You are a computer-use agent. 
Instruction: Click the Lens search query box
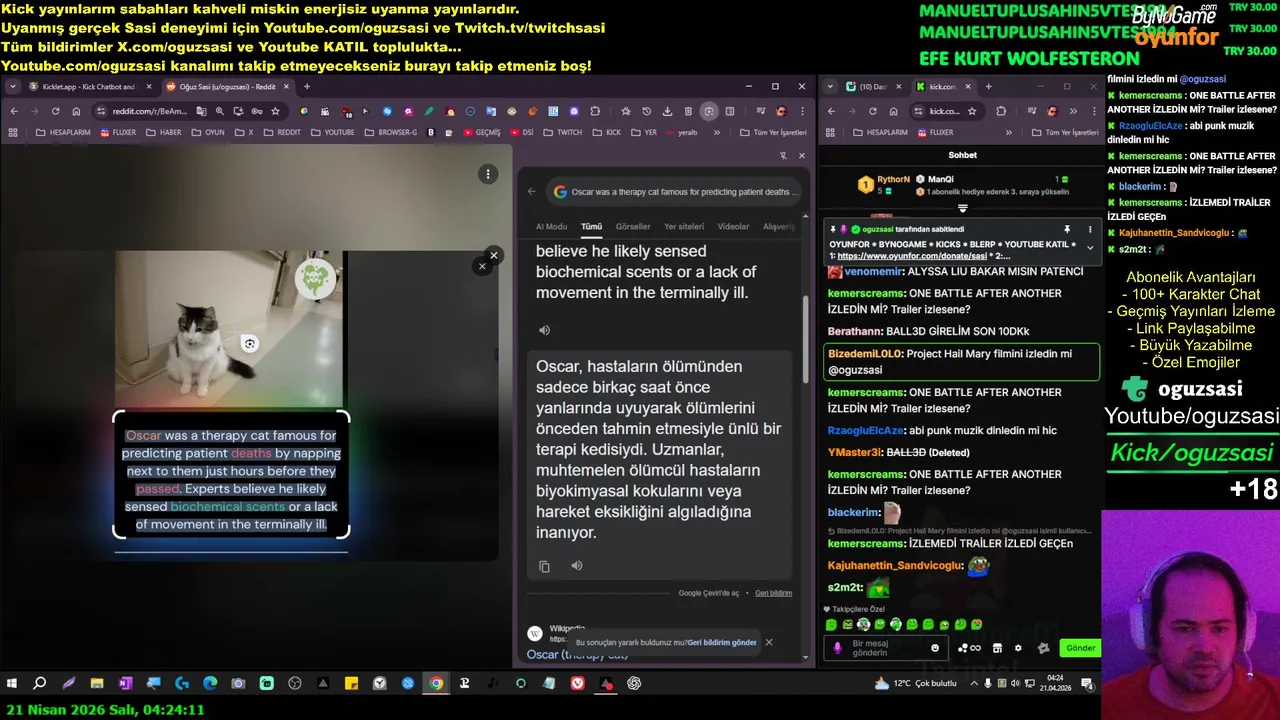pos(675,192)
